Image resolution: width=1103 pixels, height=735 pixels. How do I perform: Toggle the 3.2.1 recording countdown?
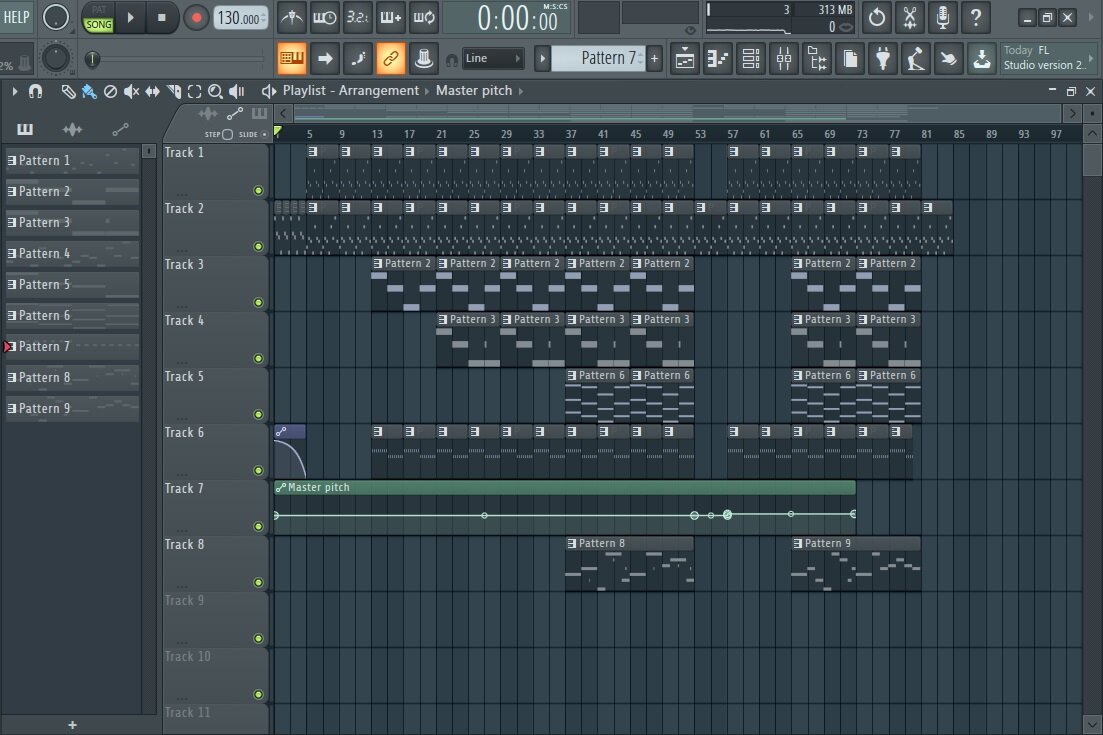pyautogui.click(x=357, y=18)
